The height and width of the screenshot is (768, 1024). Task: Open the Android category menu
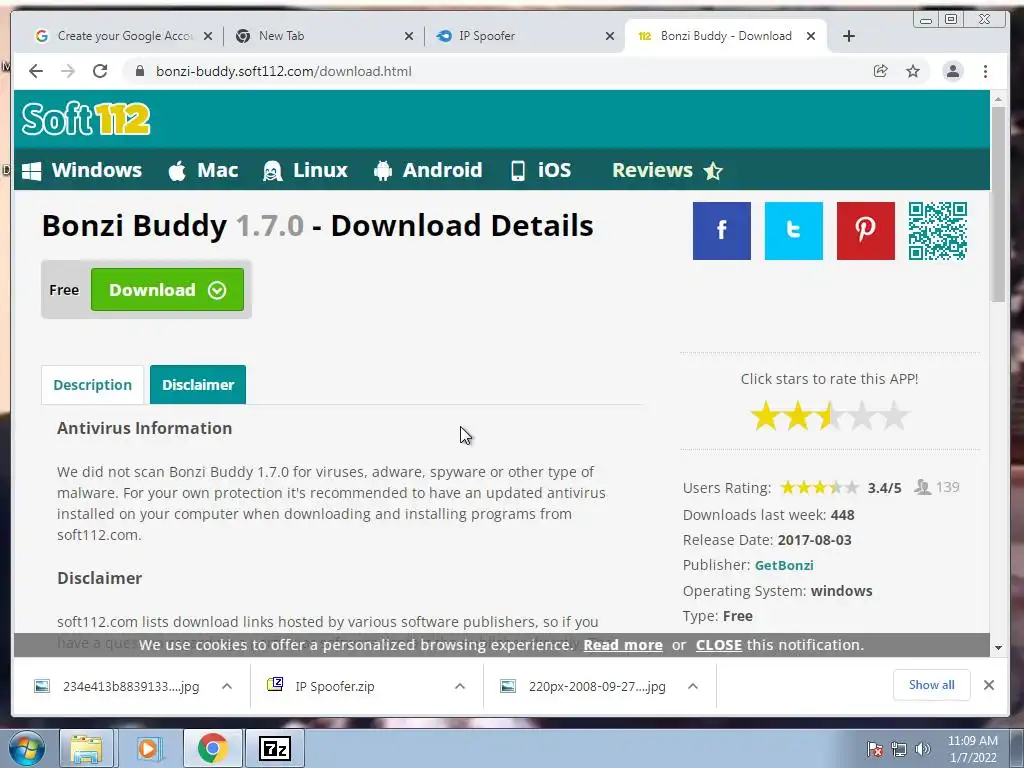[x=428, y=170]
